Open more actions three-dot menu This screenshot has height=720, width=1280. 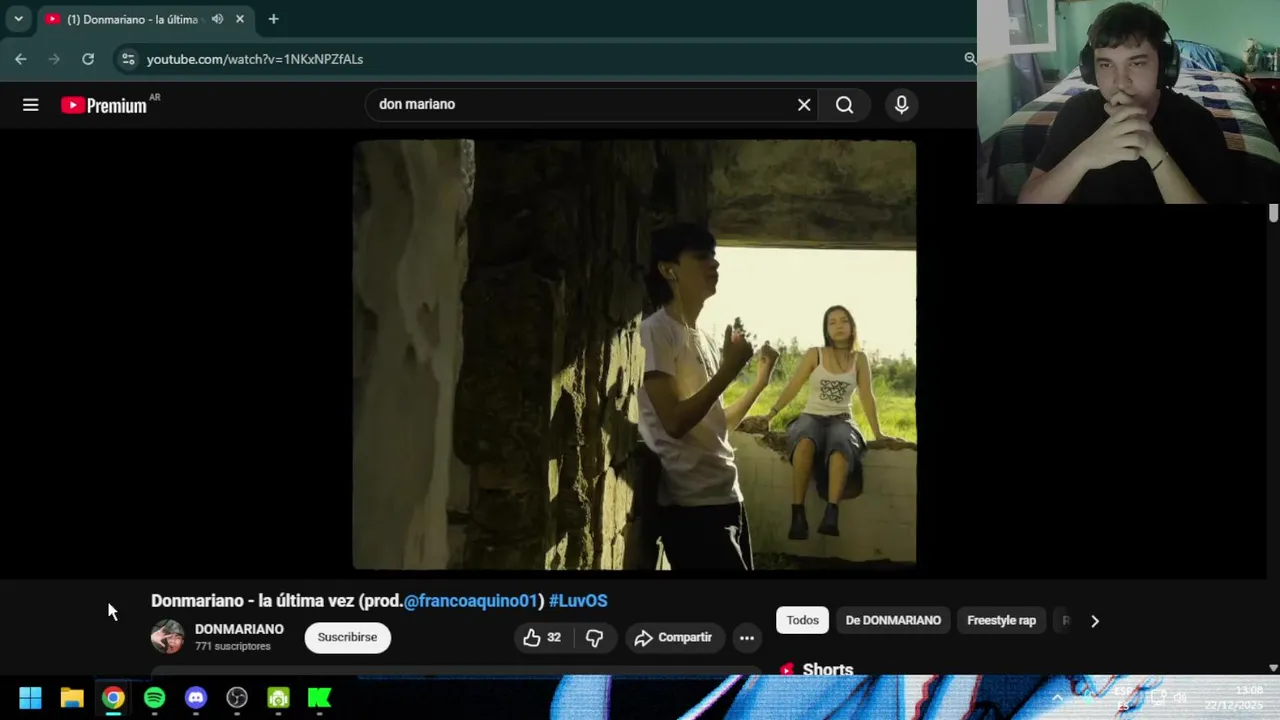pos(746,637)
